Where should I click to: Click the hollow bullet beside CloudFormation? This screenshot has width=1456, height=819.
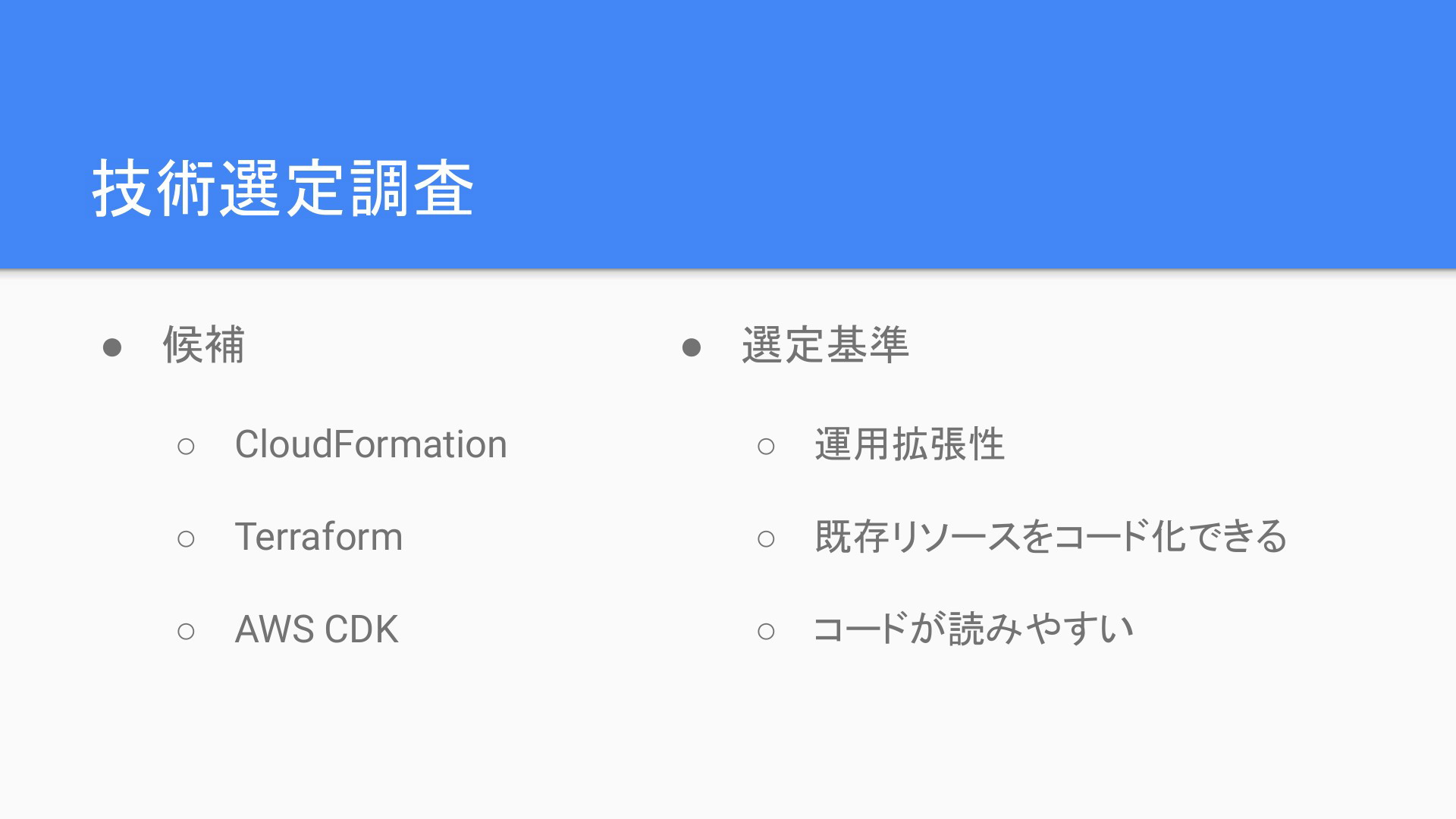(186, 446)
